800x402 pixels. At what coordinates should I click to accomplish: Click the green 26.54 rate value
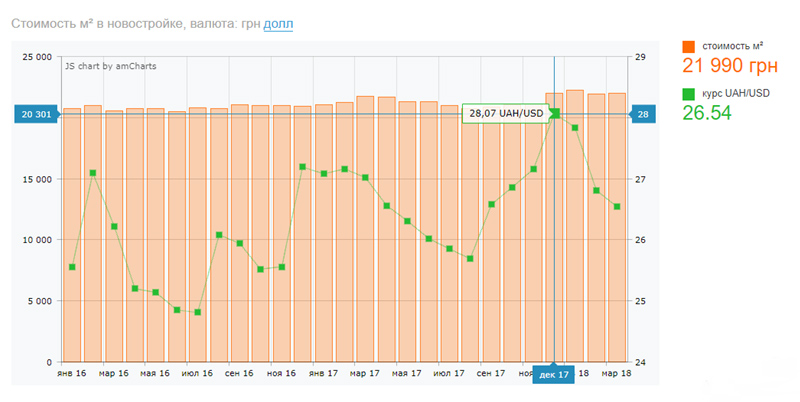tap(707, 113)
